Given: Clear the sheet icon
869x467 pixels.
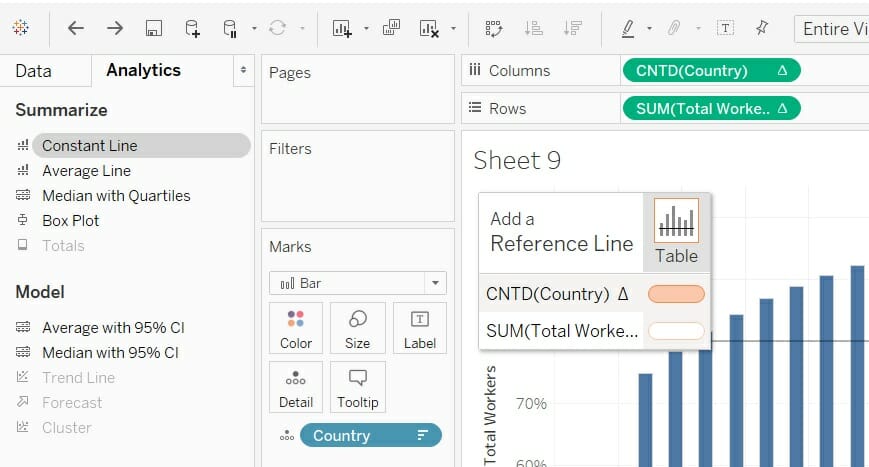Looking at the screenshot, I should point(430,28).
